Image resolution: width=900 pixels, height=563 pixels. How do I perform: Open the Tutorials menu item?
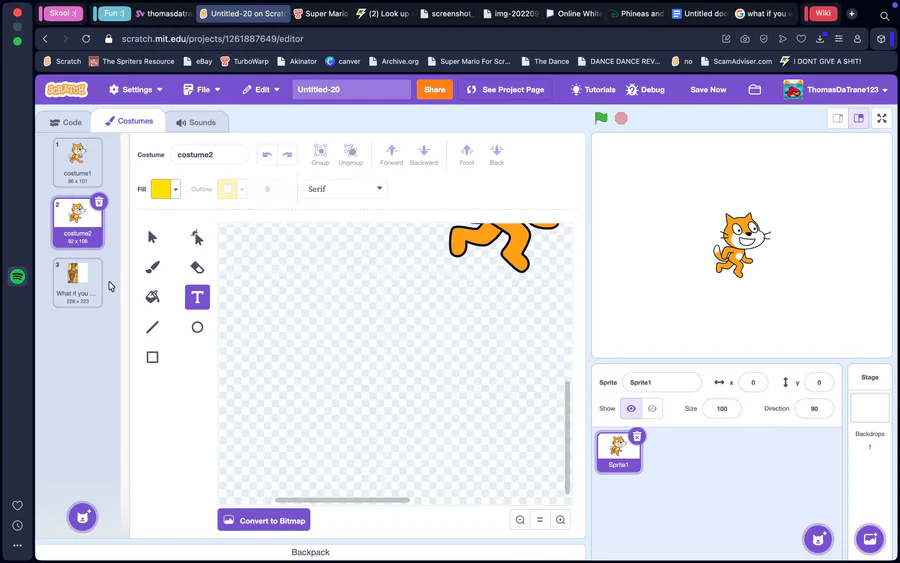click(593, 90)
